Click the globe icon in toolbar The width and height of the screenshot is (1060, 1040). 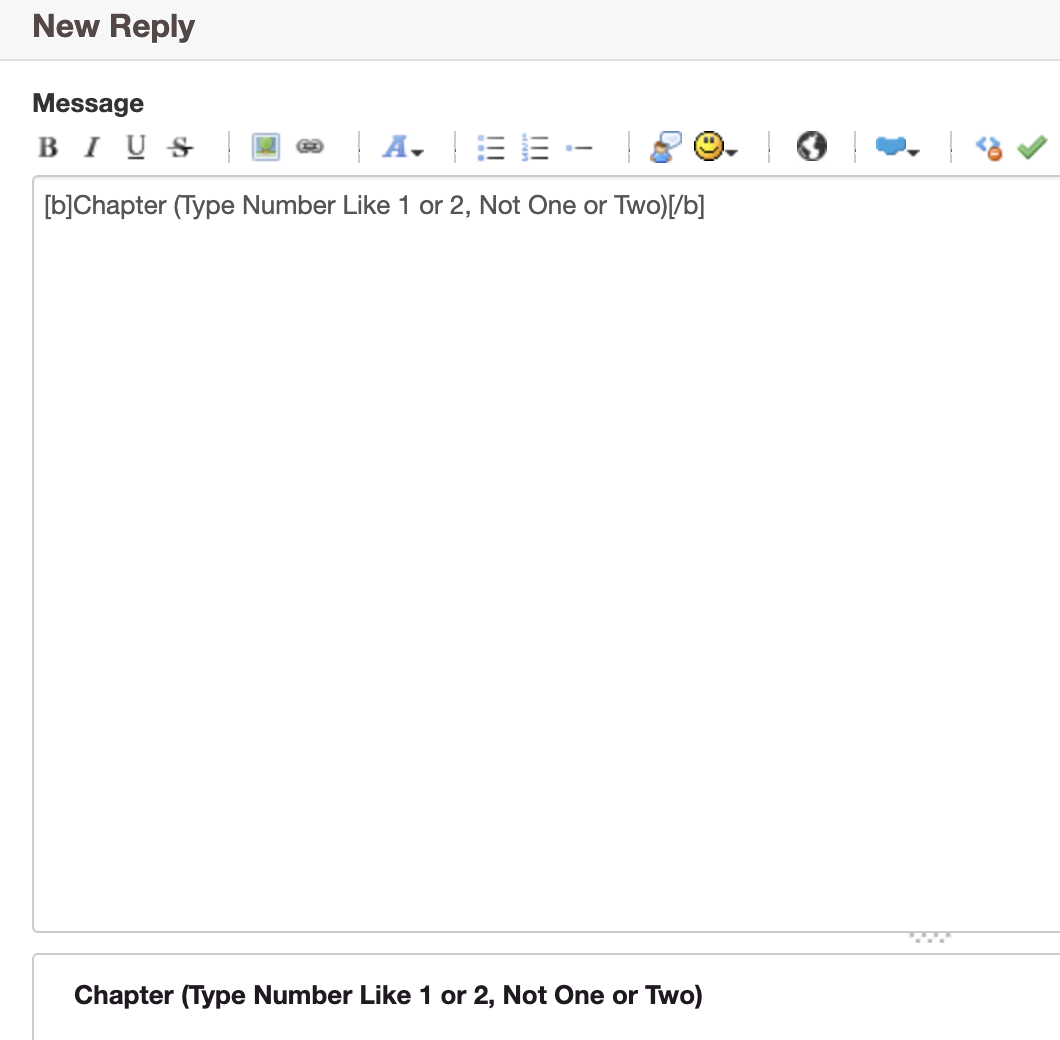coord(811,147)
